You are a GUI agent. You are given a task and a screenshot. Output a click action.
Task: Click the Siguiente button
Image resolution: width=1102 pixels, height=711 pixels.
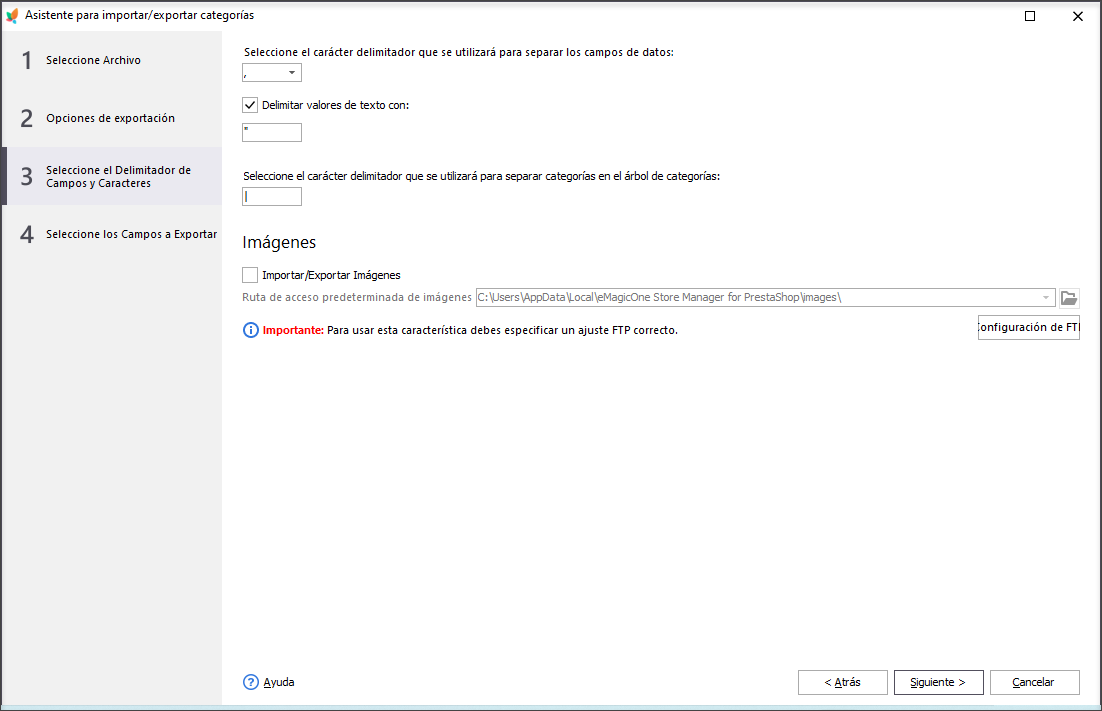(x=938, y=682)
